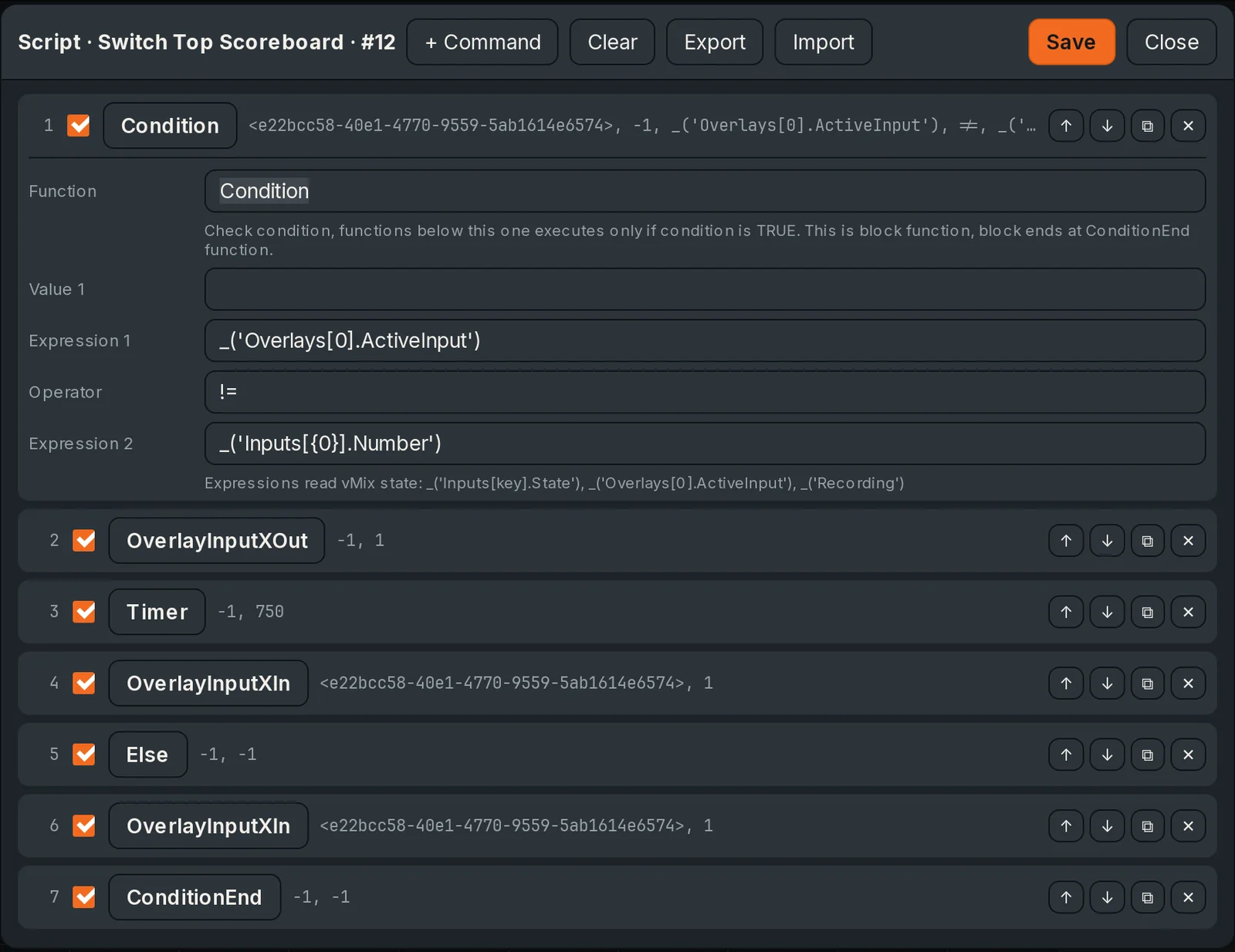Image resolution: width=1235 pixels, height=952 pixels.
Task: Remove the Else command
Action: pyautogui.click(x=1189, y=755)
